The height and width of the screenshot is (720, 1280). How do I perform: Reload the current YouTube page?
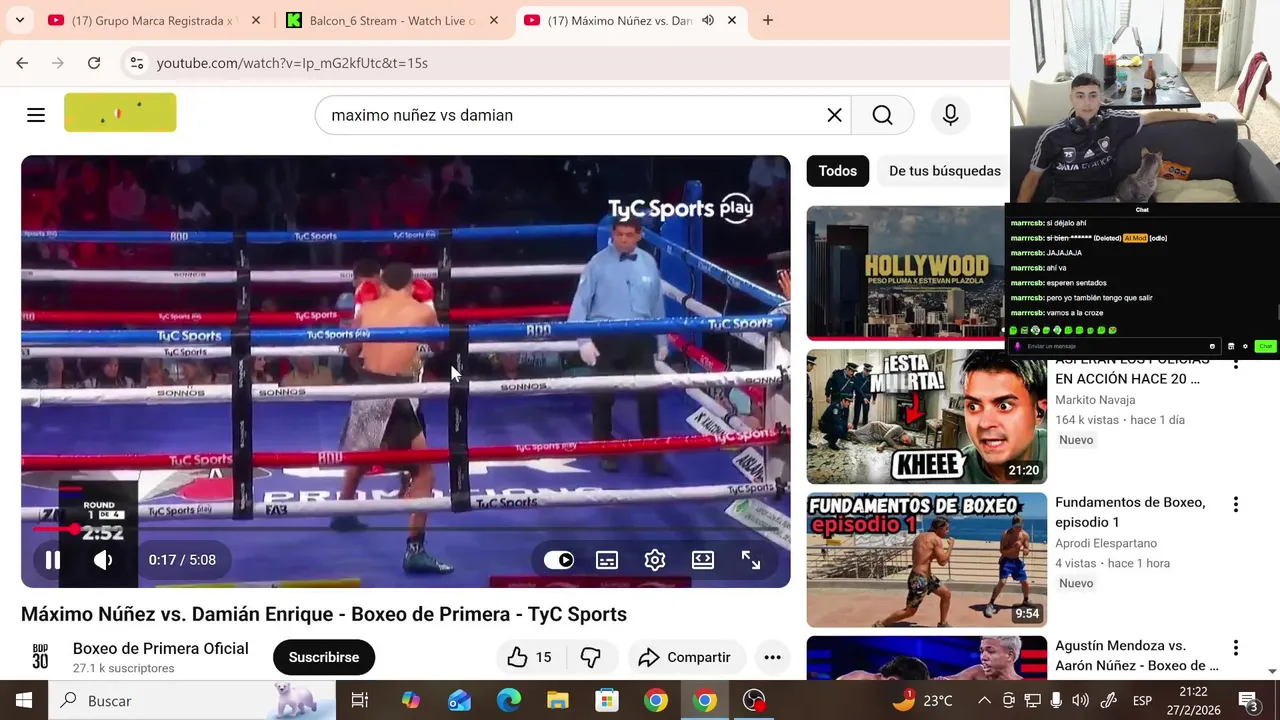tap(94, 63)
